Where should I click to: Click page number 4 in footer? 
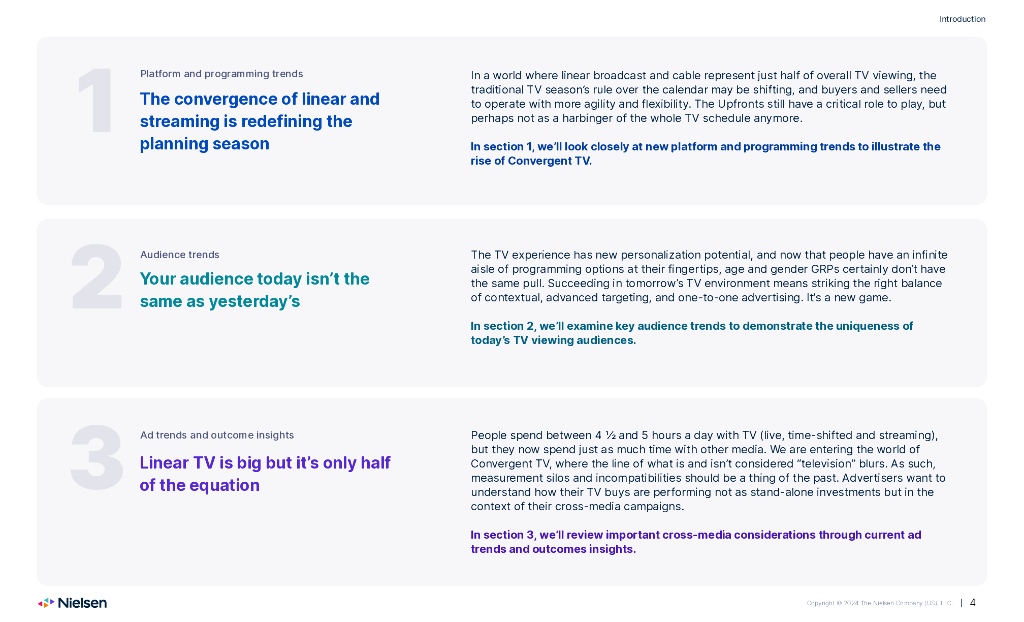coord(973,602)
